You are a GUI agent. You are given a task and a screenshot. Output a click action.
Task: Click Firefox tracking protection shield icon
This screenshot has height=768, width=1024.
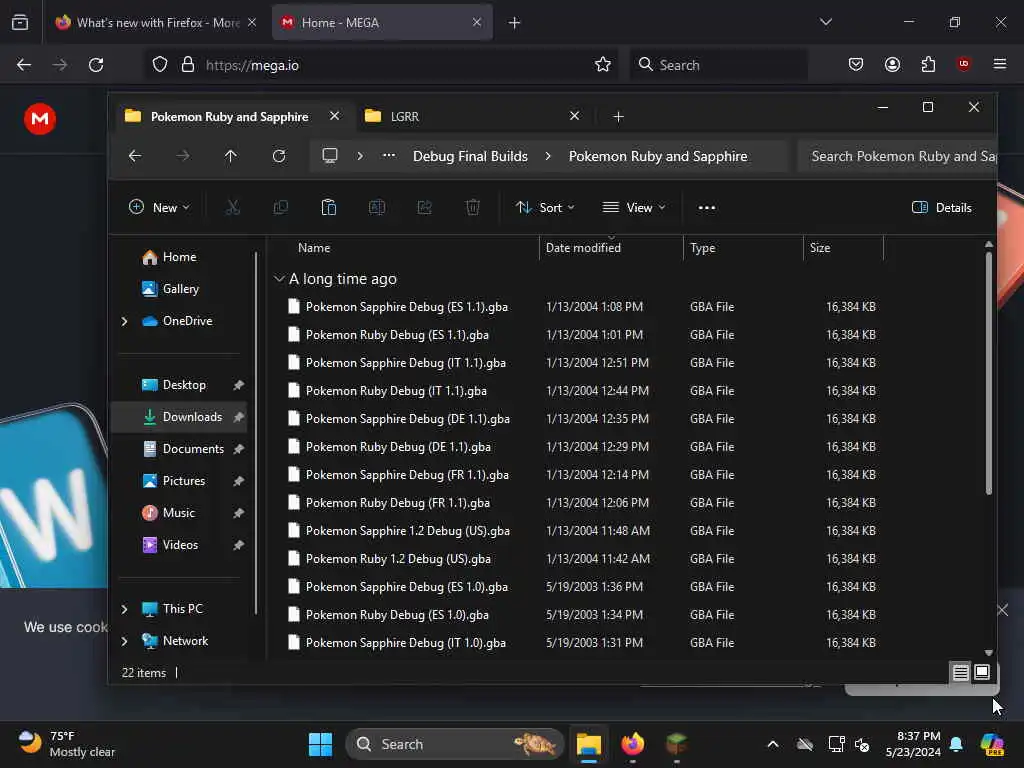click(x=160, y=65)
